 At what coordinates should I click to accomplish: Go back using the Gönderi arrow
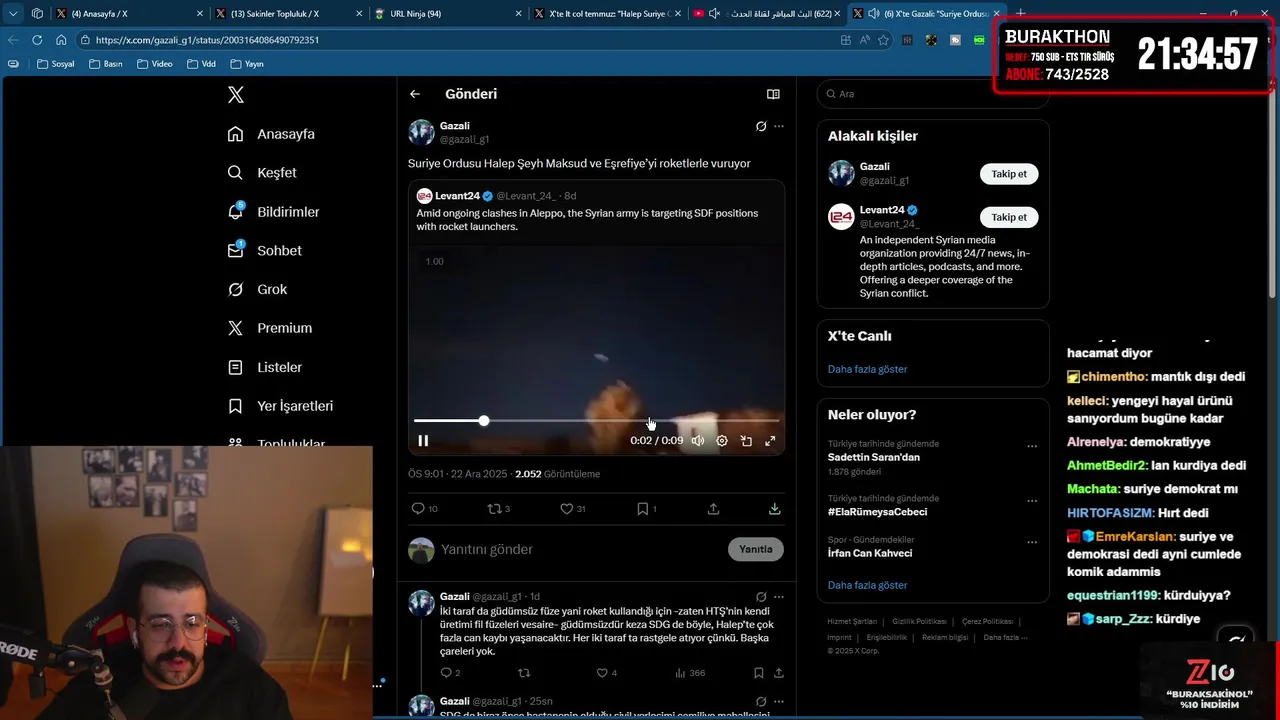(415, 94)
